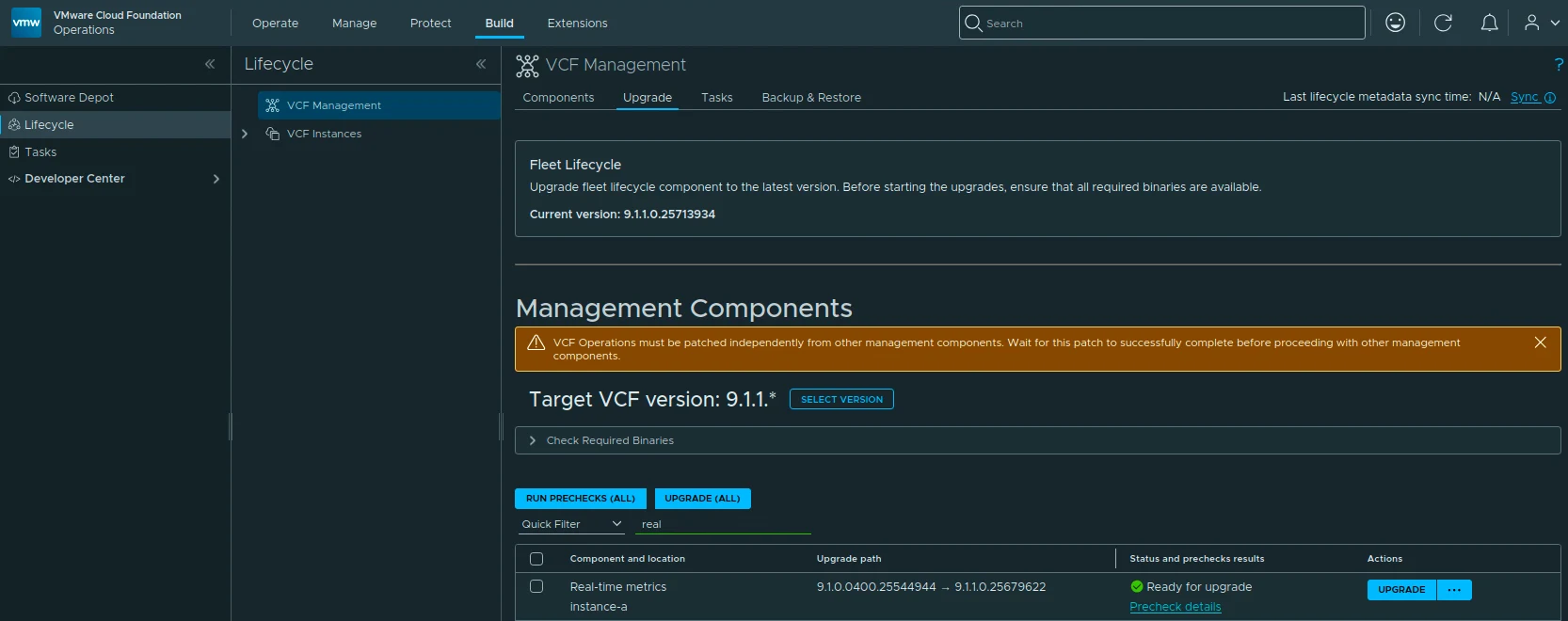
Task: Click Status and prechecks results column header
Action: (x=1196, y=559)
